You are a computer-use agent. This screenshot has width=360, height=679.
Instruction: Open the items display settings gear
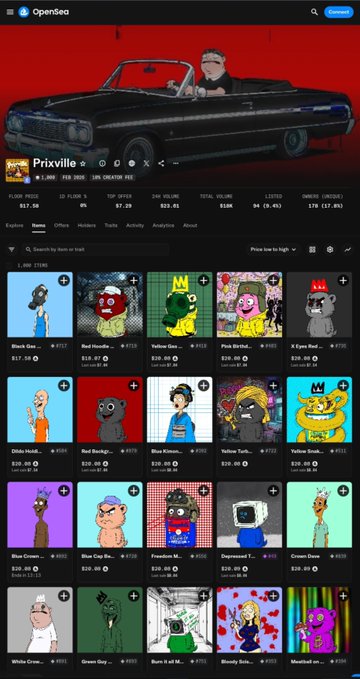tap(330, 249)
